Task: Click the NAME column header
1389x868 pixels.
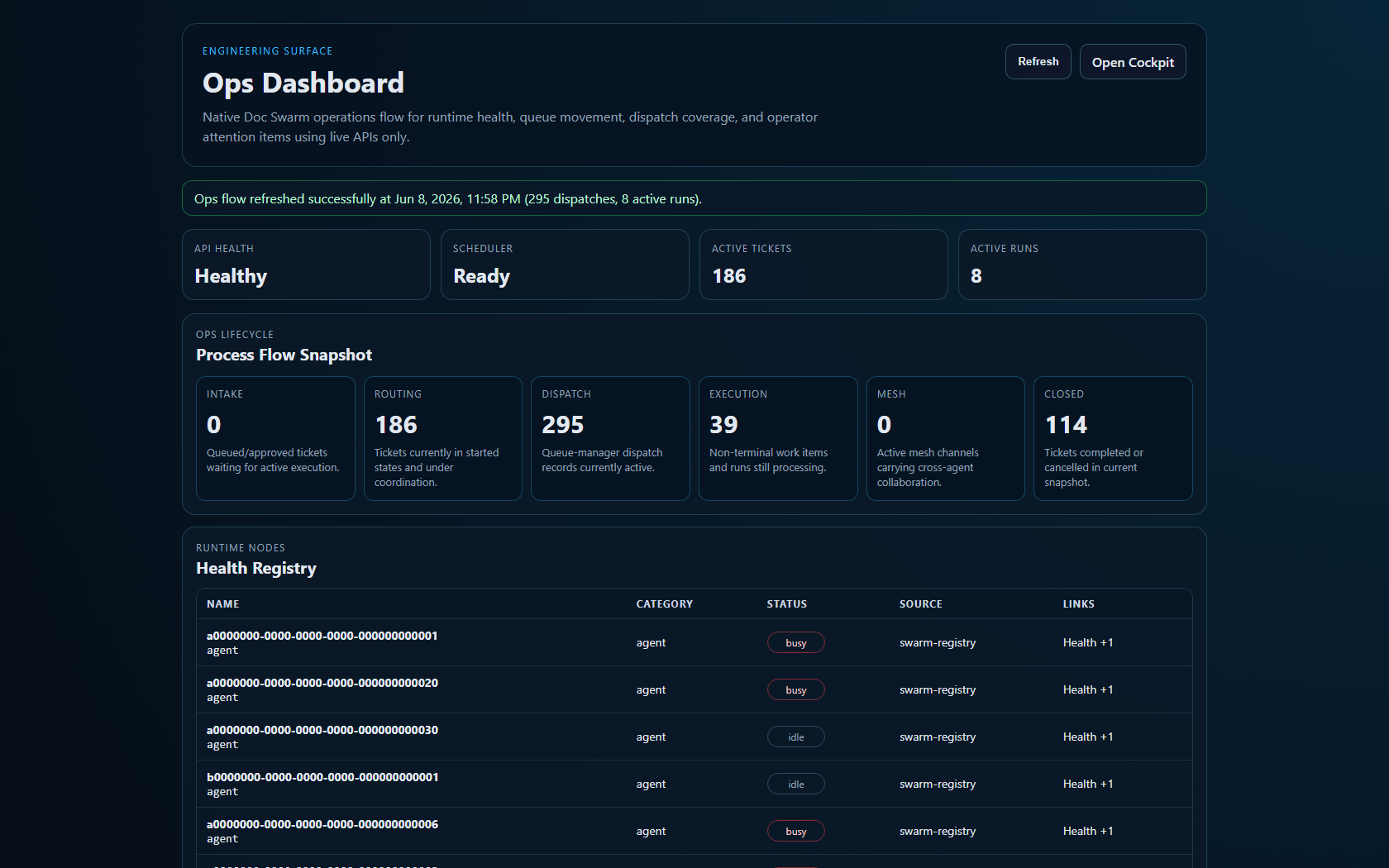Action: [x=223, y=604]
